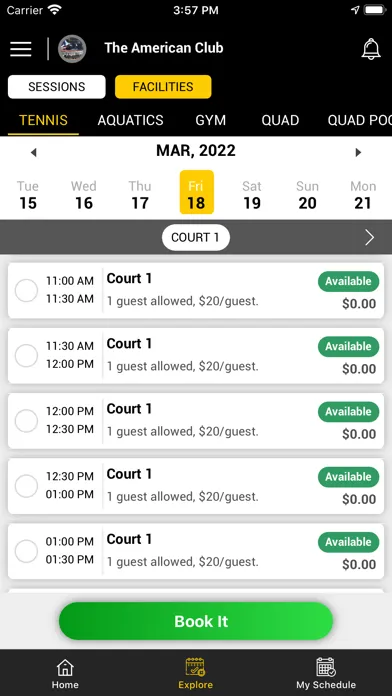
Task: Go to next month arrow
Action: click(x=358, y=153)
